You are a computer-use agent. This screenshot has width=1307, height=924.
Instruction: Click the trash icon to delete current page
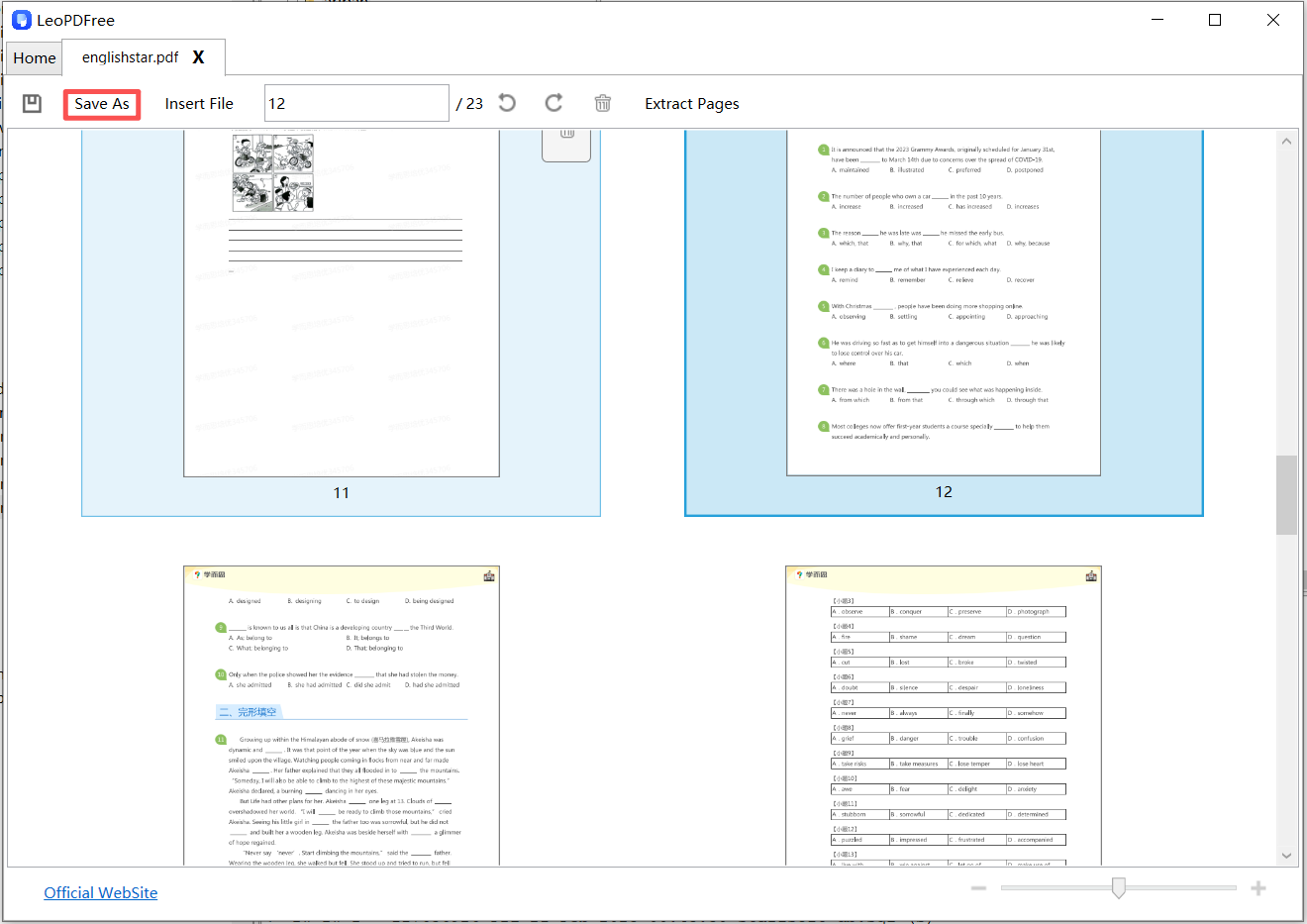[x=603, y=102]
